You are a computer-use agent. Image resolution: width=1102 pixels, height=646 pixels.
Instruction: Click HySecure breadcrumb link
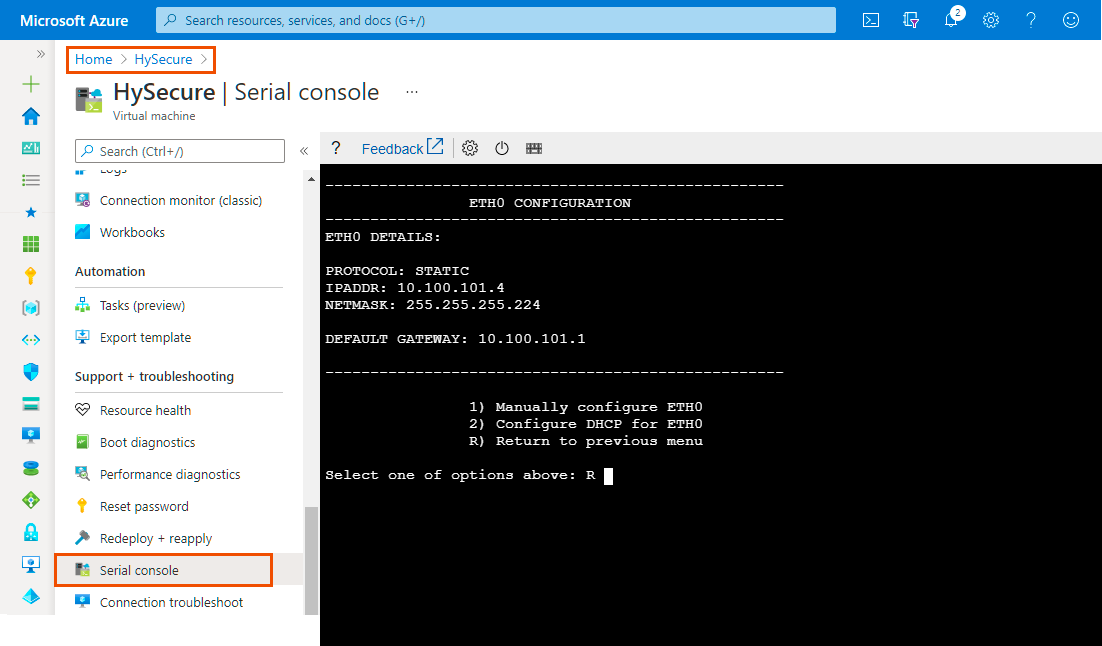163,60
